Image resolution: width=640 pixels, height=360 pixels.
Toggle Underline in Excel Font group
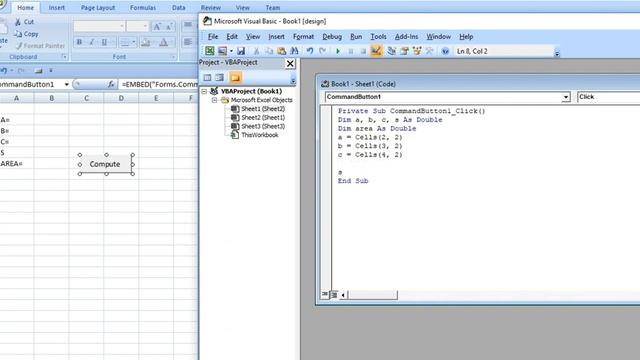coord(104,42)
